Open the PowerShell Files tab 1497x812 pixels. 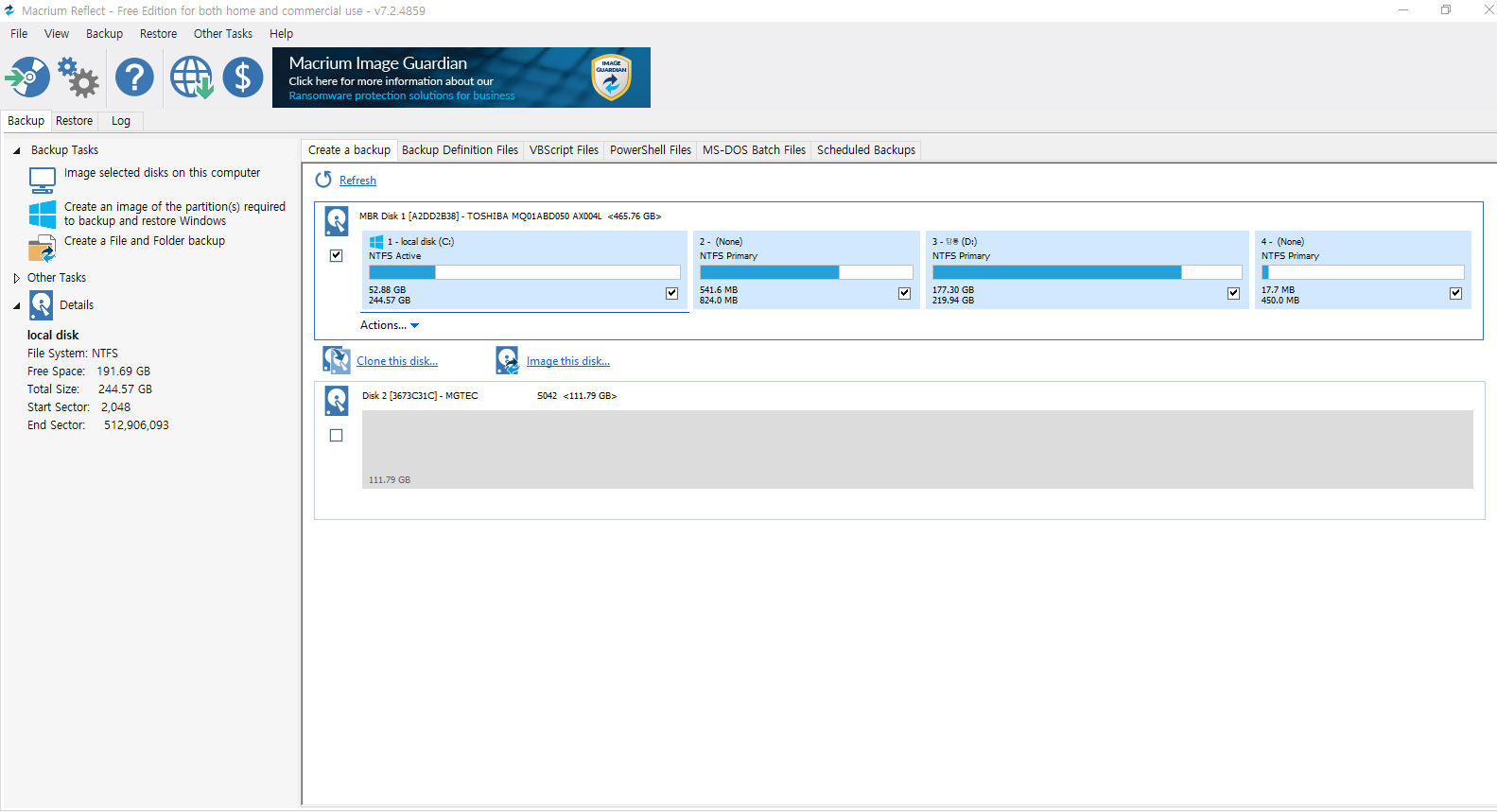point(651,150)
